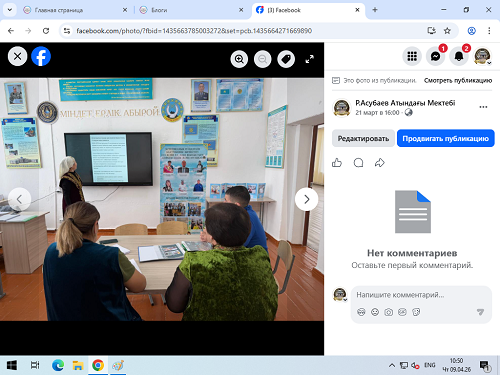This screenshot has height=375, width=500.
Task: Enter fullscreen photo mode
Action: 310,59
